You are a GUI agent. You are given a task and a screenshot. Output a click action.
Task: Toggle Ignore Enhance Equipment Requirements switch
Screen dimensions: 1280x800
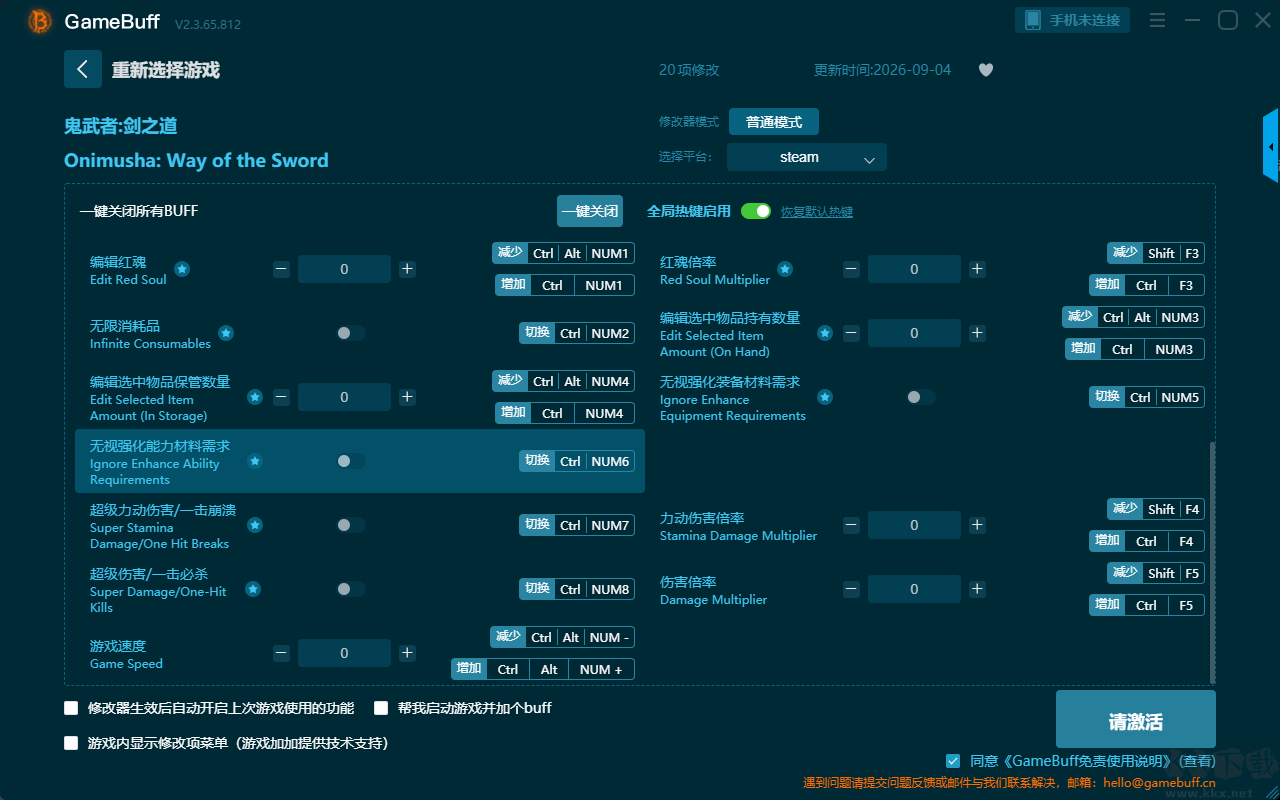coord(921,397)
